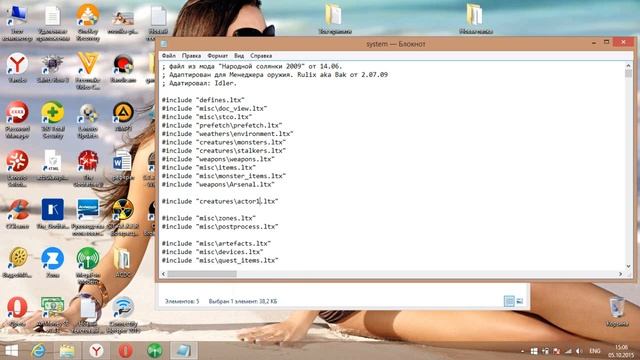Click the line #include "defines.ltx"
The width and height of the screenshot is (640, 360).
pyautogui.click(x=203, y=100)
